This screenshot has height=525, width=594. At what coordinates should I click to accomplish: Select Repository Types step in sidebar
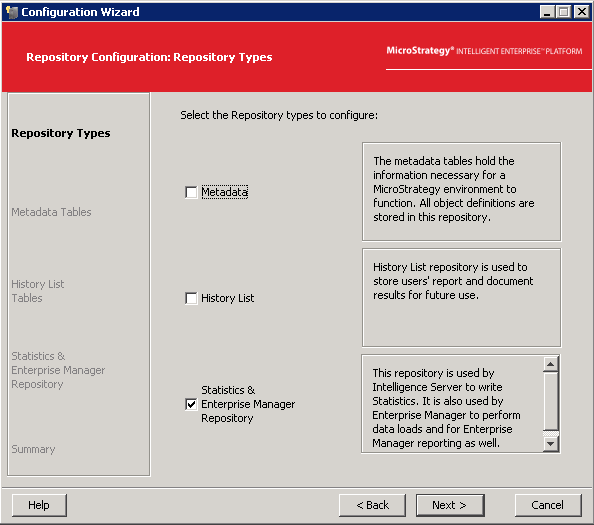click(61, 133)
